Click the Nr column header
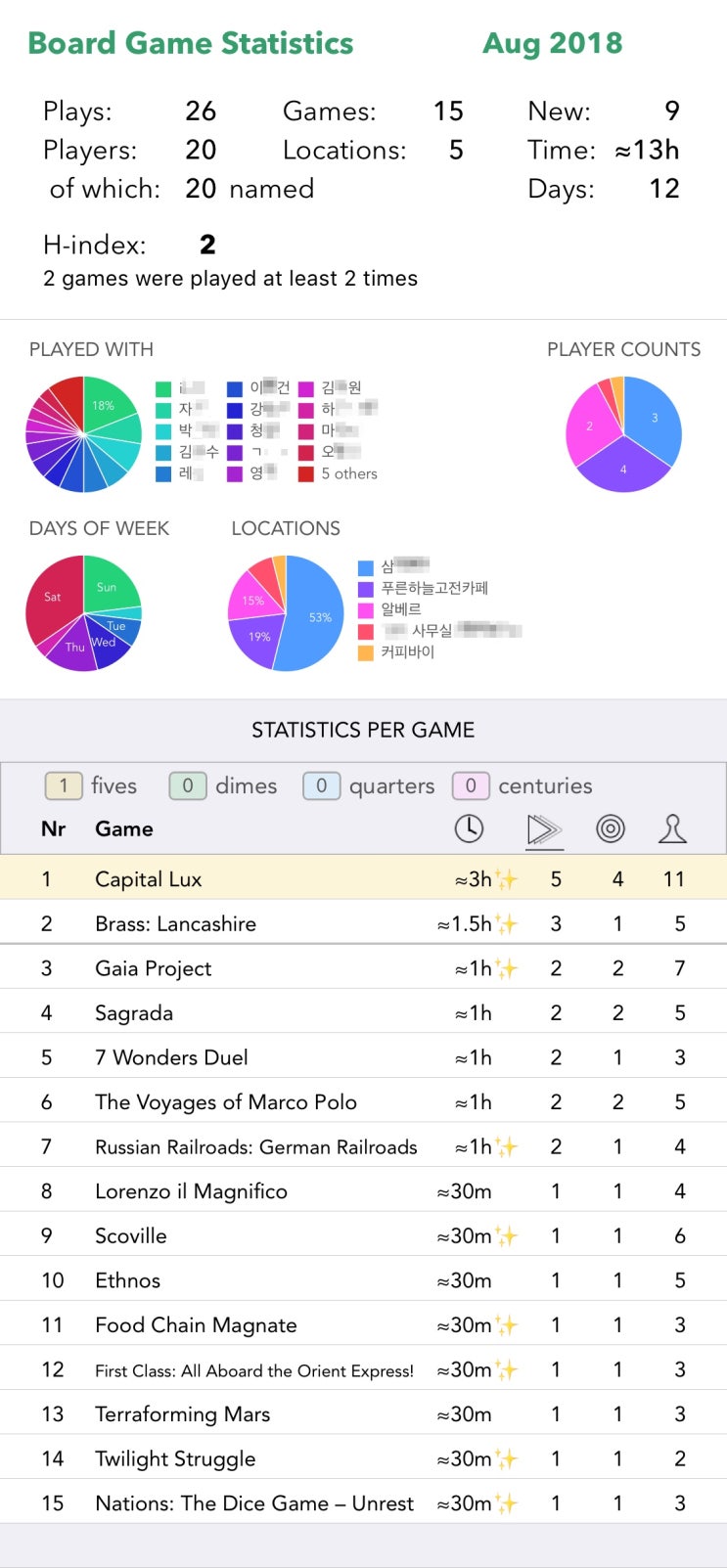The width and height of the screenshot is (727, 1568). pyautogui.click(x=53, y=829)
